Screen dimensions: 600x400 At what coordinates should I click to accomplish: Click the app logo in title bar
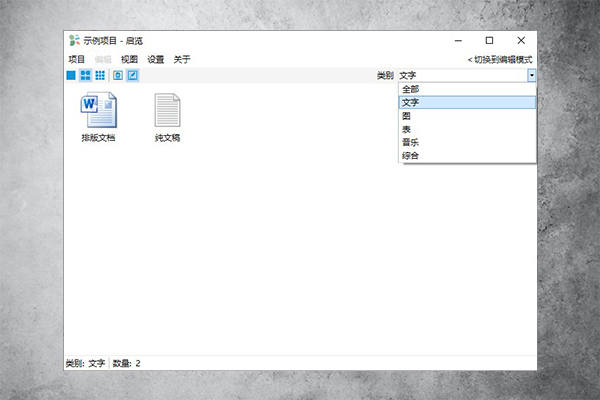(x=74, y=41)
